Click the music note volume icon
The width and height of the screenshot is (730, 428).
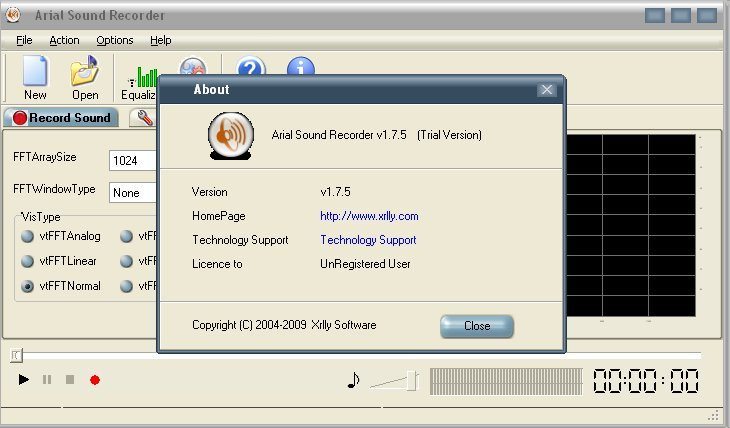click(x=353, y=380)
